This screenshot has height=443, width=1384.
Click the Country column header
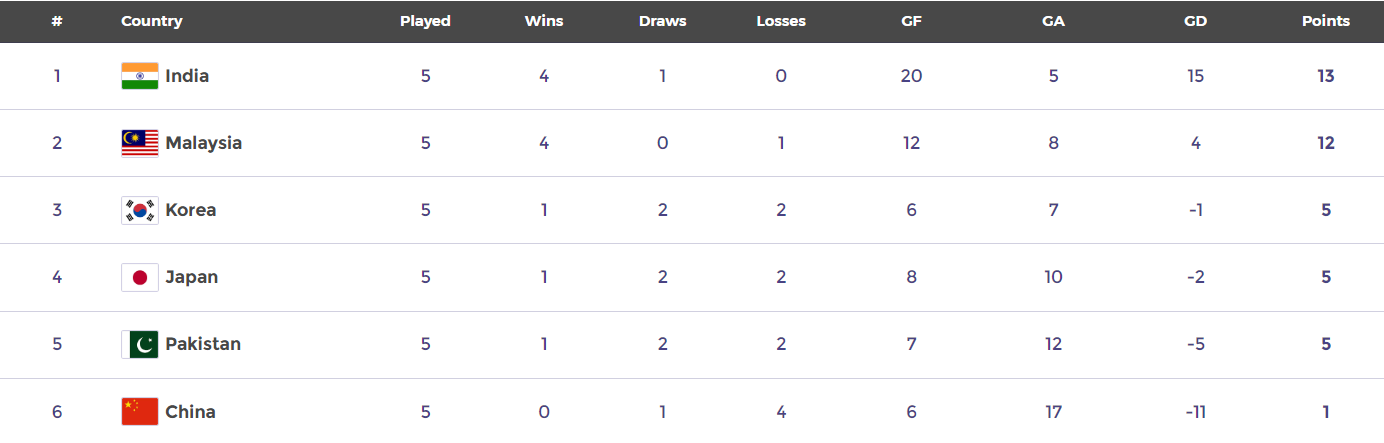[152, 21]
